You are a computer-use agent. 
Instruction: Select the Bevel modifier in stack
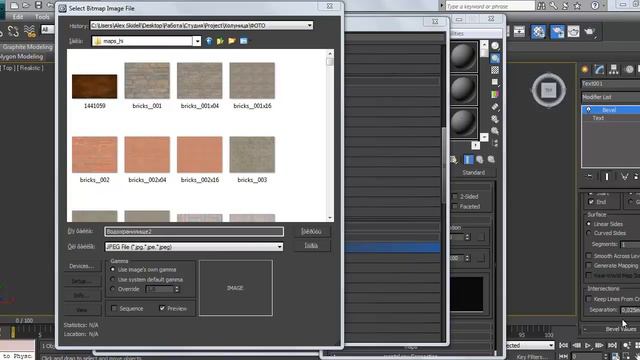(x=611, y=110)
